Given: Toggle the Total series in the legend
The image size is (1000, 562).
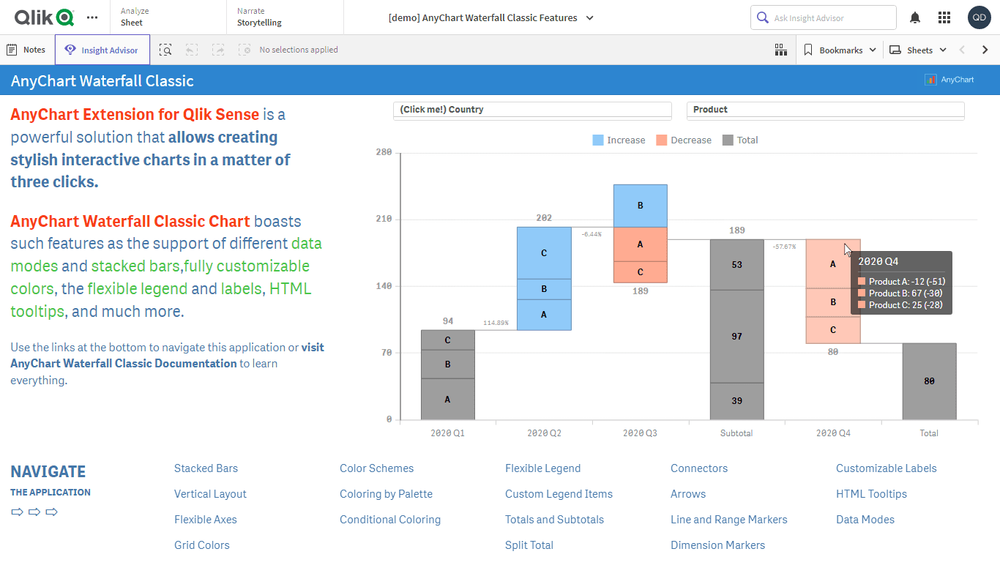Looking at the screenshot, I should pyautogui.click(x=740, y=141).
